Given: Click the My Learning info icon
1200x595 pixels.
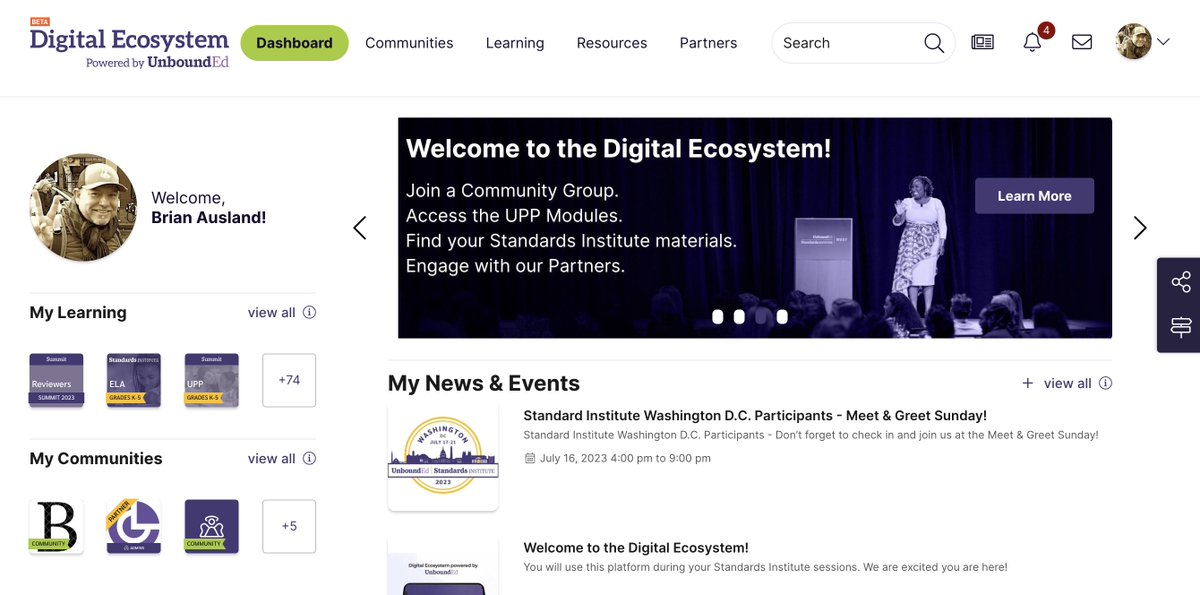Looking at the screenshot, I should click(x=309, y=312).
